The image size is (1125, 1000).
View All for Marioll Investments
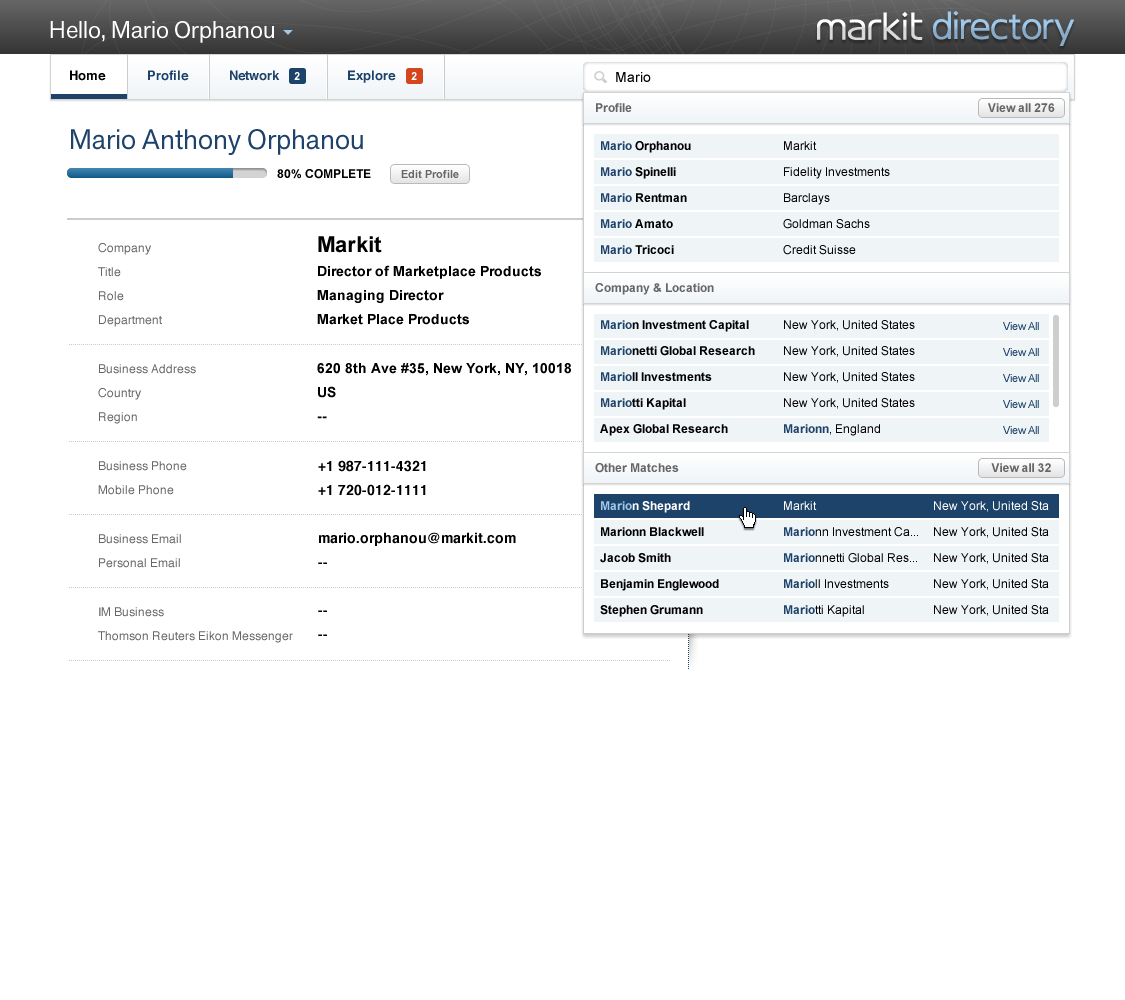pos(1021,377)
